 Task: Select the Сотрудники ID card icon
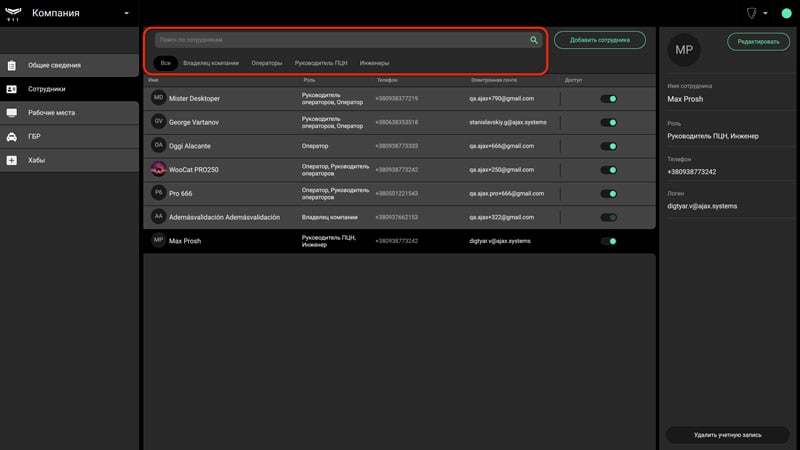tap(12, 89)
